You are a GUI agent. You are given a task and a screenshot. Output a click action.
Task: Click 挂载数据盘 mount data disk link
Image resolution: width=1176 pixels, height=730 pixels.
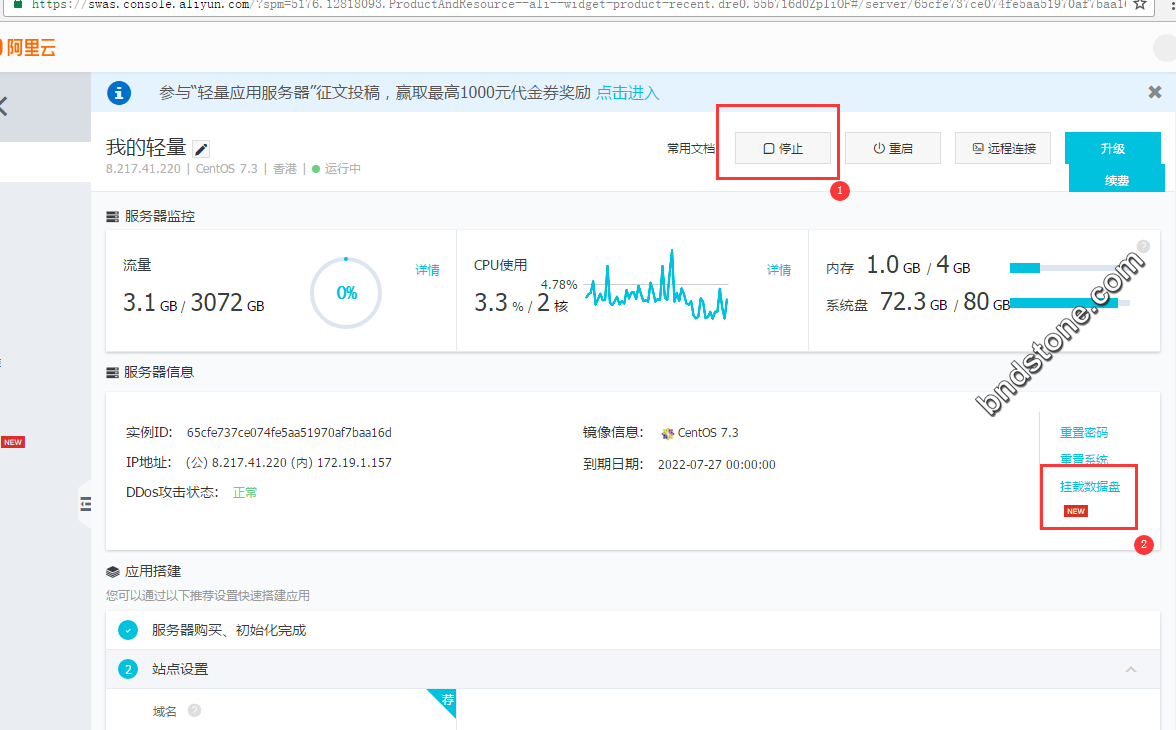pos(1090,486)
